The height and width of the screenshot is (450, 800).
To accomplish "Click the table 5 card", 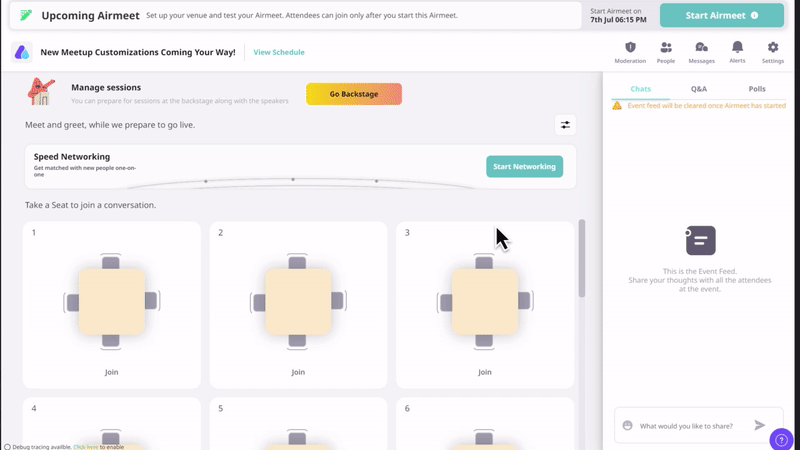I will (298, 424).
